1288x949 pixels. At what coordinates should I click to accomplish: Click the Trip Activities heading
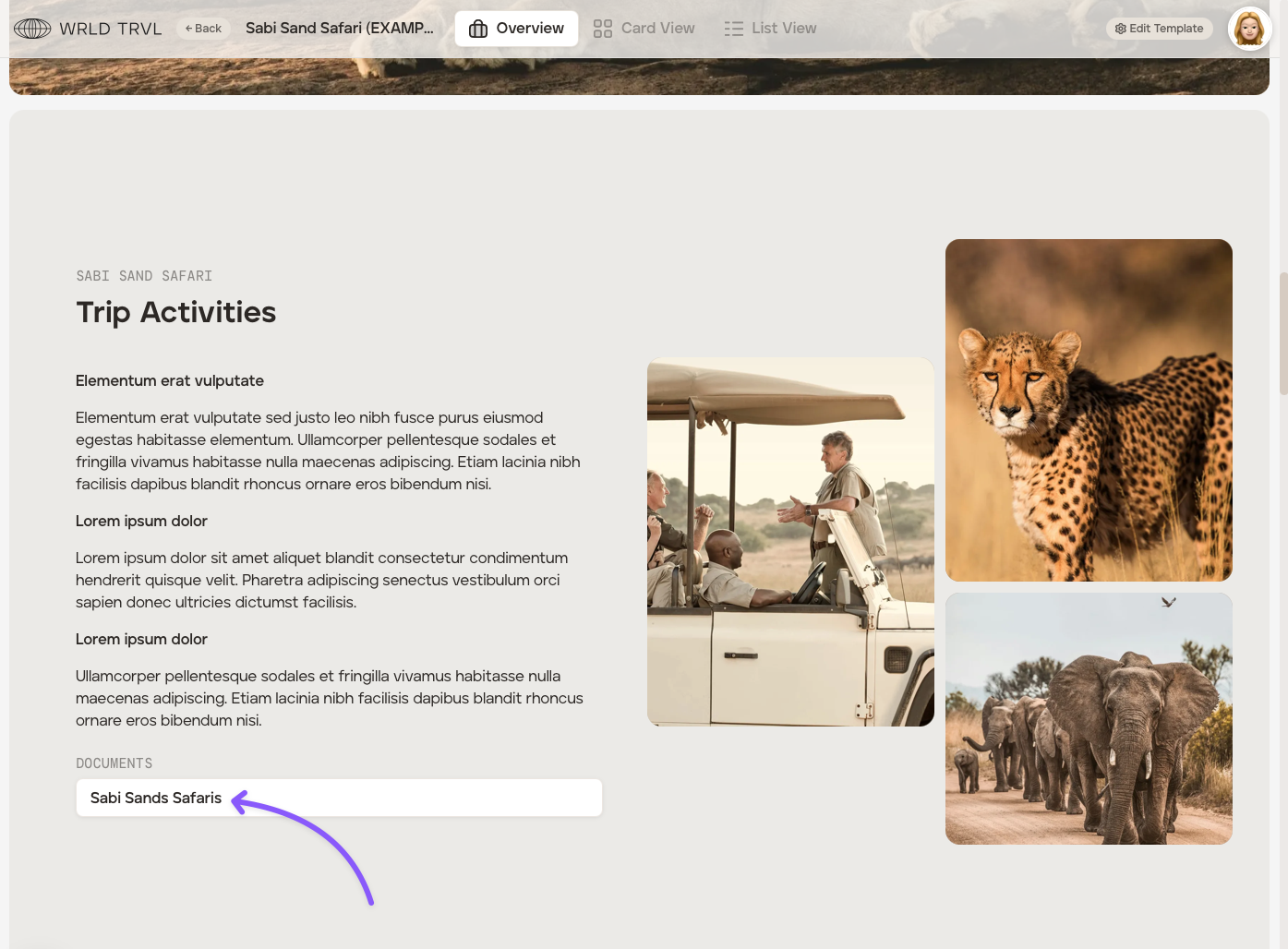[175, 312]
